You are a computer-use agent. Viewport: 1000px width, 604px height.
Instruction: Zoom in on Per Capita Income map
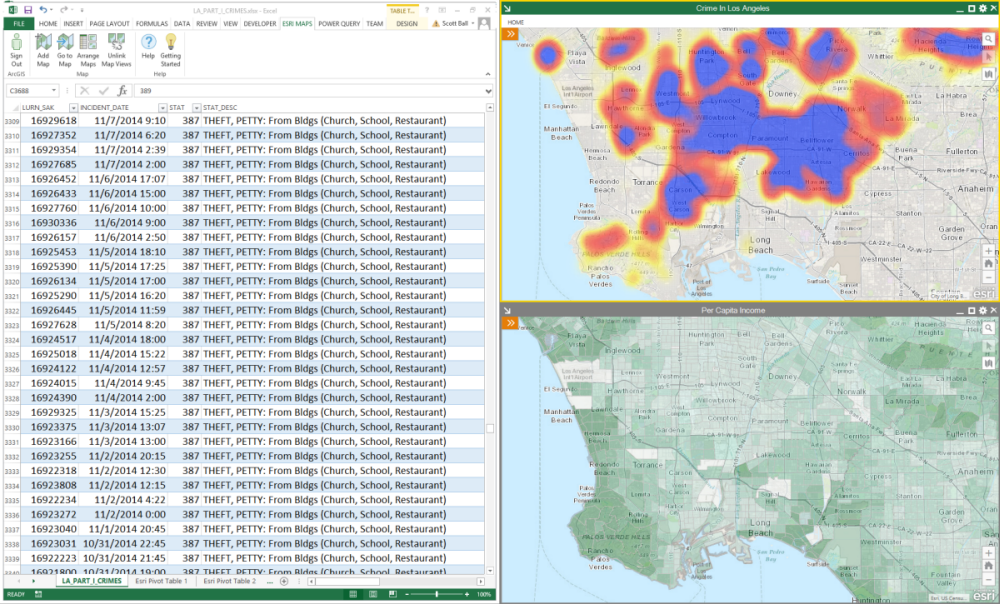(x=989, y=553)
